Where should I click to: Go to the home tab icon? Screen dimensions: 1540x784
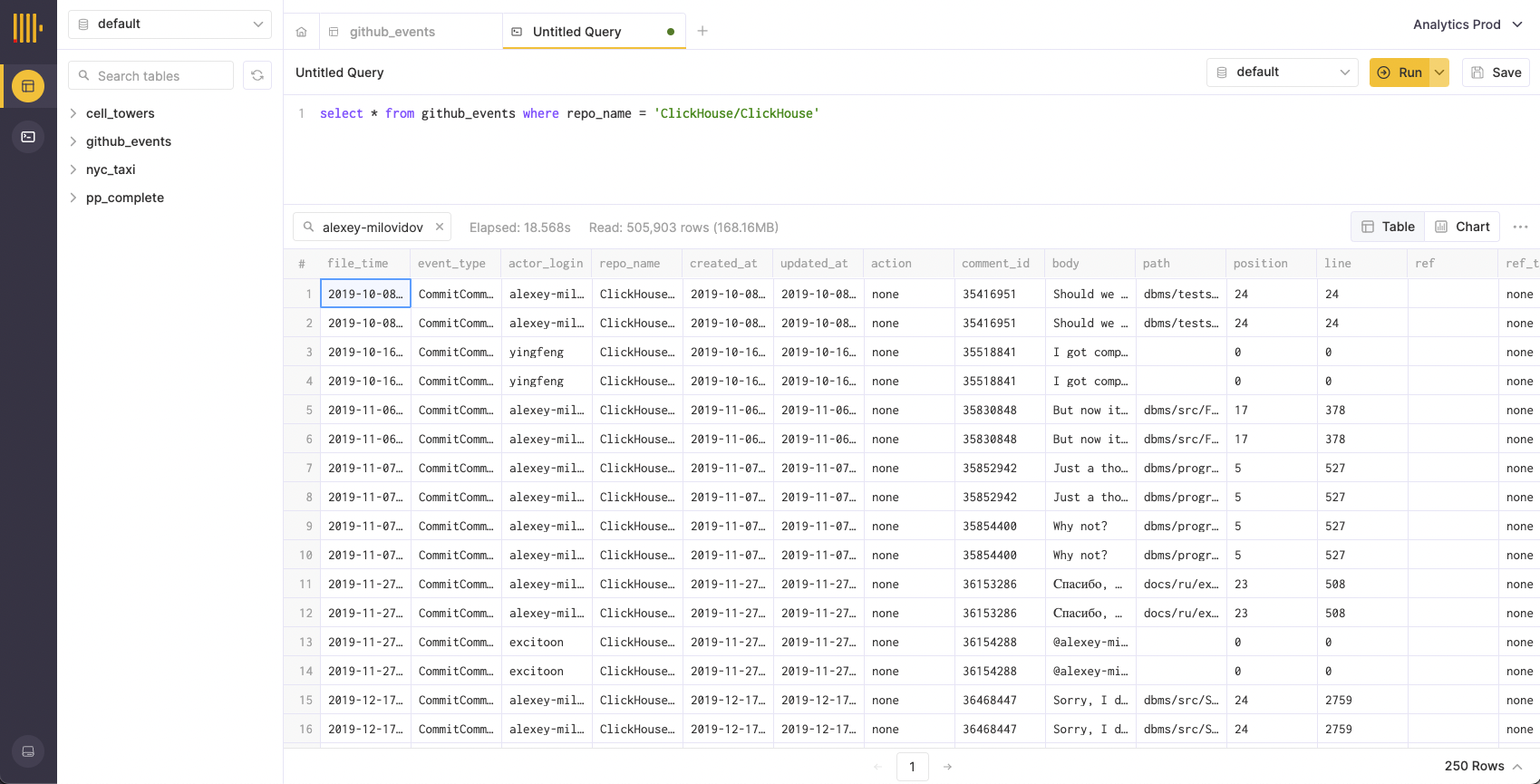pos(302,32)
